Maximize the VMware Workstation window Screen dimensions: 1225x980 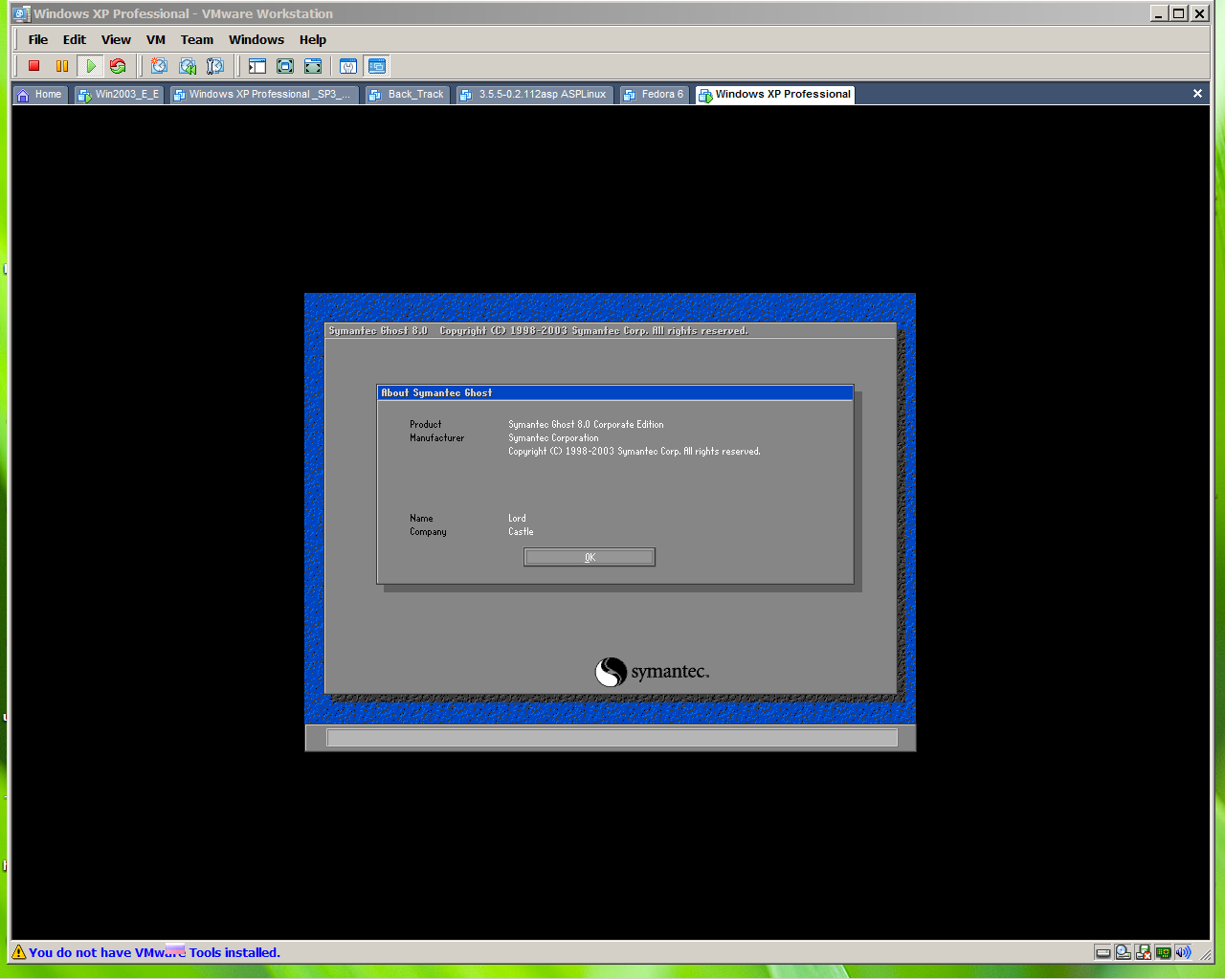tap(1179, 13)
